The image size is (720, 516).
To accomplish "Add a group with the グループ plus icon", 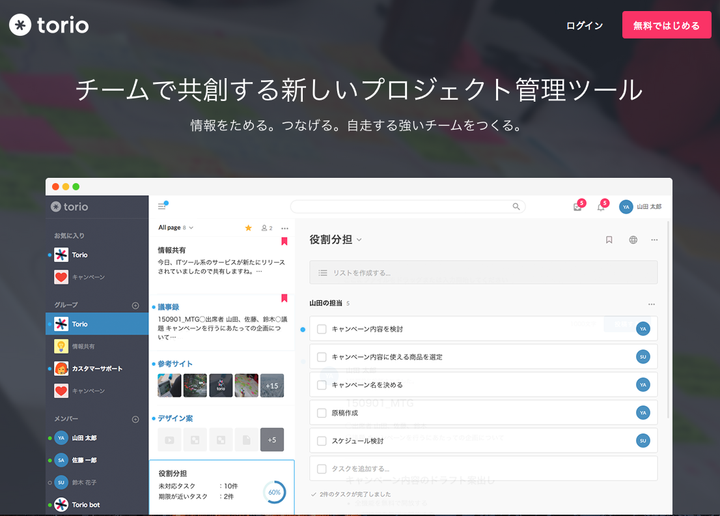I will click(135, 305).
